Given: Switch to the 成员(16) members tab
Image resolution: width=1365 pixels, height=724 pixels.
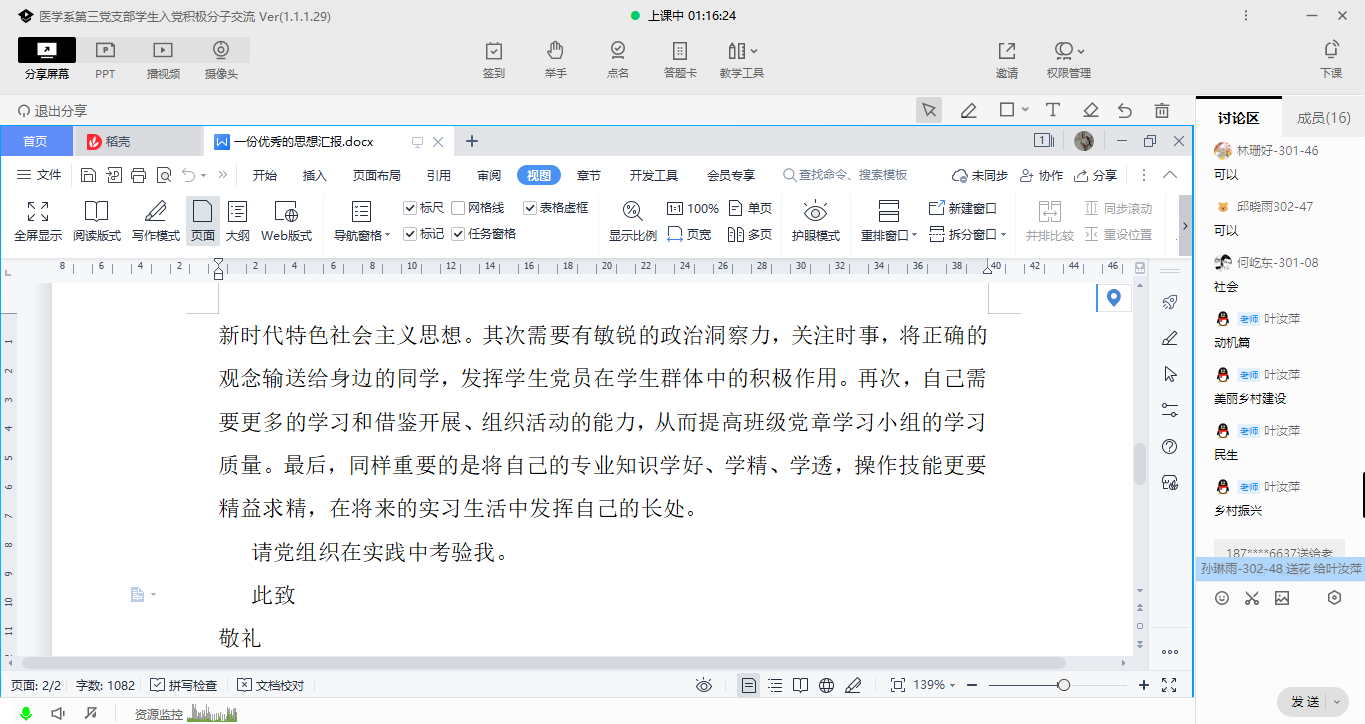Looking at the screenshot, I should pos(1323,118).
